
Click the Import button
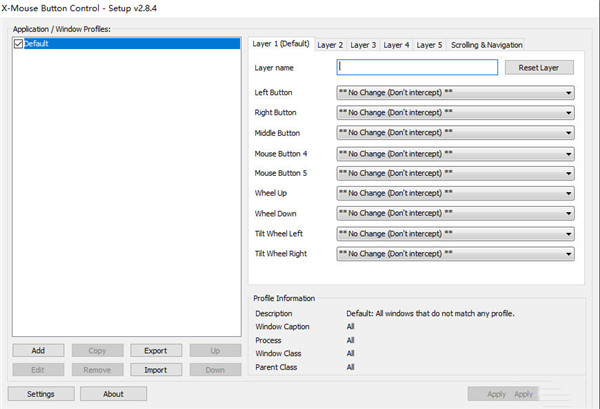click(155, 370)
